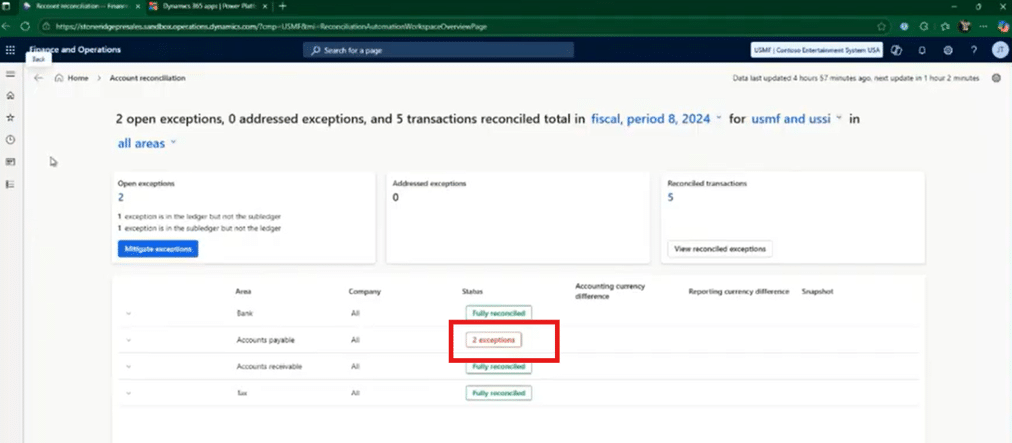Image resolution: width=1012 pixels, height=443 pixels.
Task: Click the help question mark icon
Action: point(973,50)
